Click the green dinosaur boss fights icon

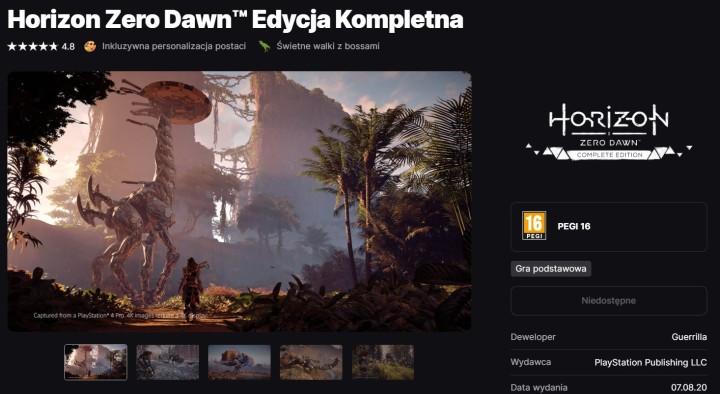[x=264, y=46]
